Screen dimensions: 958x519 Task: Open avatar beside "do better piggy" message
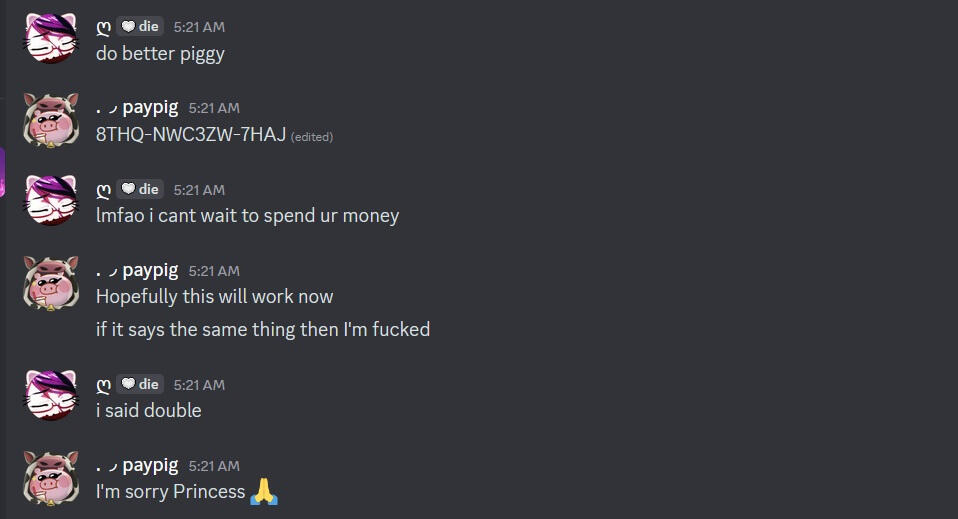(51, 38)
